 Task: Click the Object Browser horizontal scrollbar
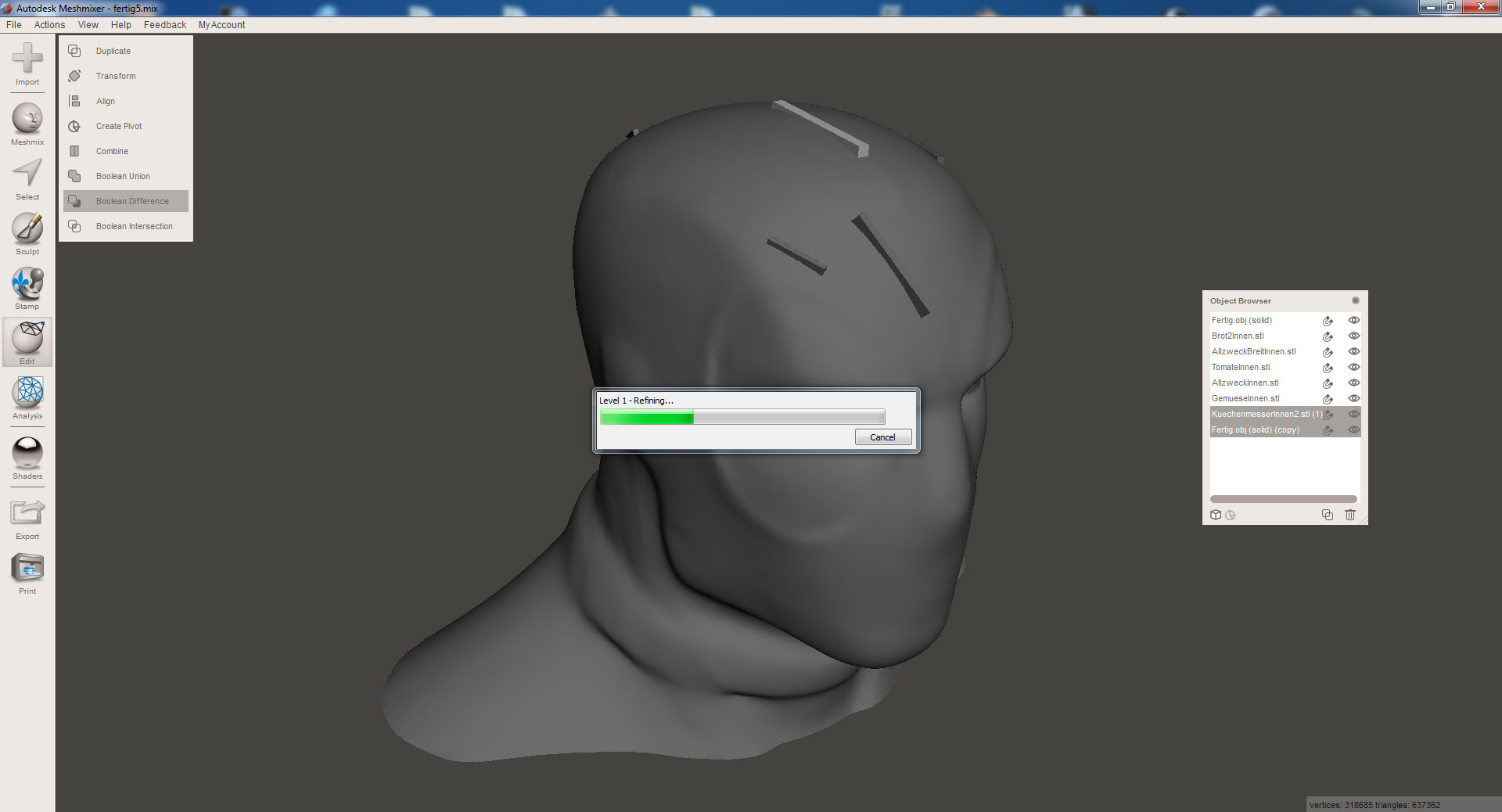point(1284,499)
